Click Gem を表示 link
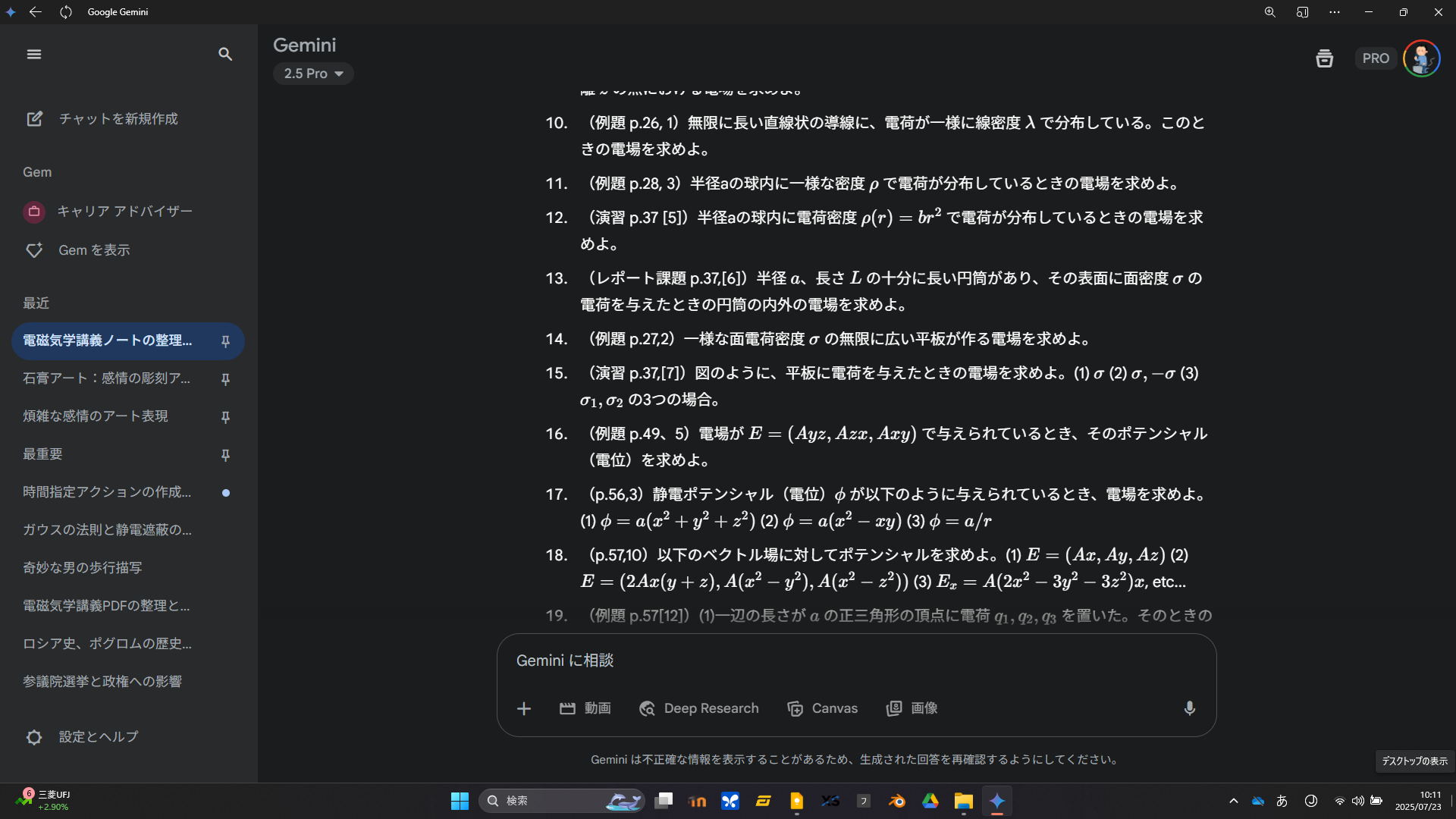 94,250
